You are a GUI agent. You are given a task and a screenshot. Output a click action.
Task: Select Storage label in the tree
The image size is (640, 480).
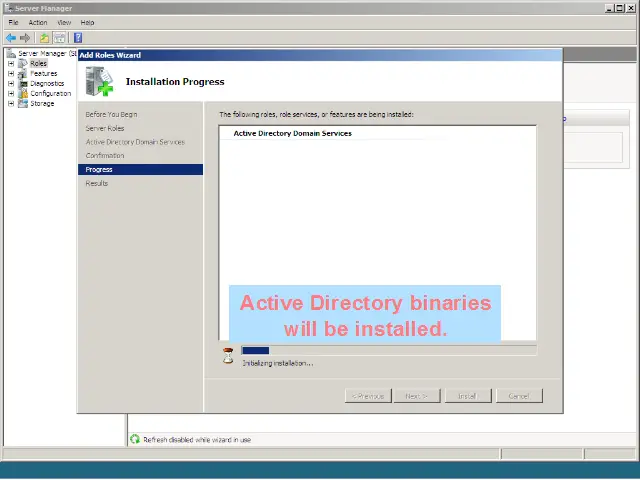[x=42, y=103]
